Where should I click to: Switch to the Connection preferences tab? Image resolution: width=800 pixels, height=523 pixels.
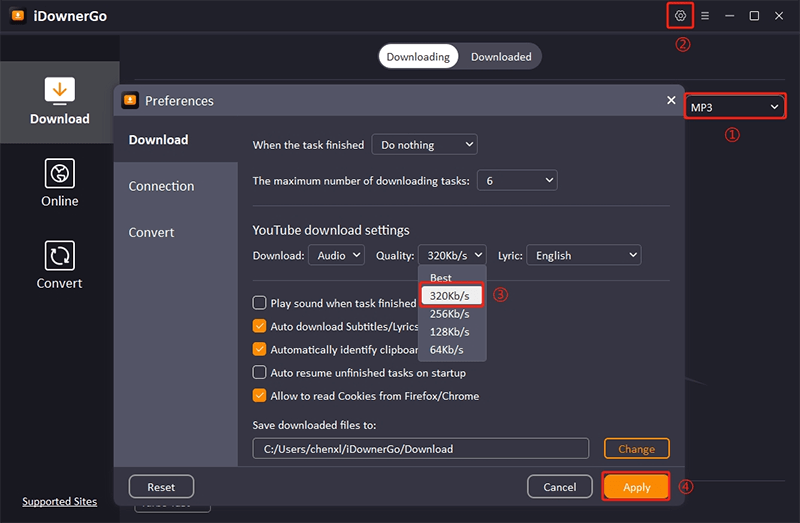click(161, 186)
